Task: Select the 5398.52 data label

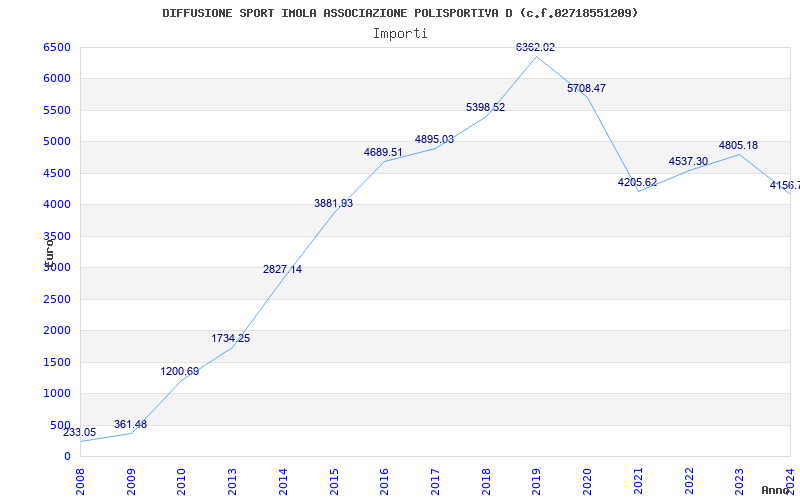Action: click(x=485, y=108)
